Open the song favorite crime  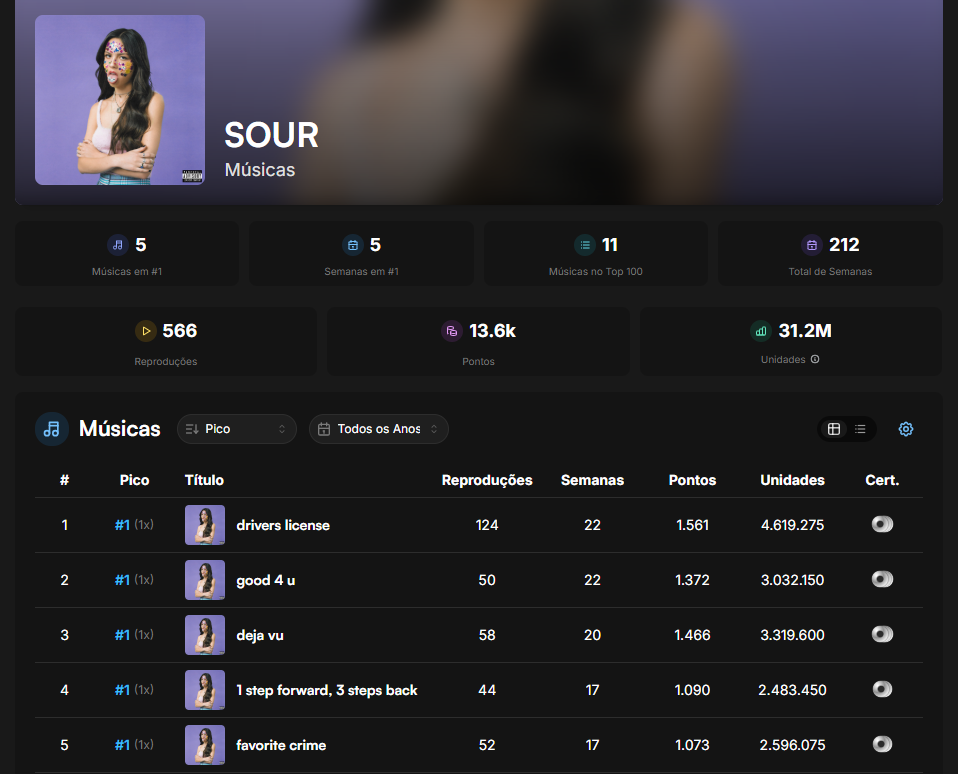[x=281, y=745]
